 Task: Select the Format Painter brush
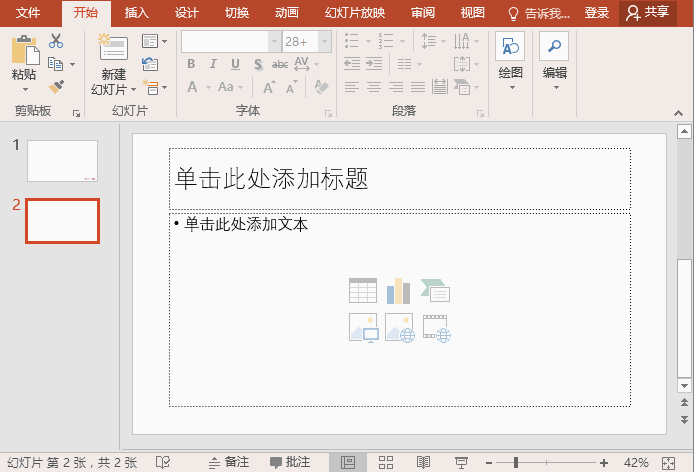pos(56,87)
